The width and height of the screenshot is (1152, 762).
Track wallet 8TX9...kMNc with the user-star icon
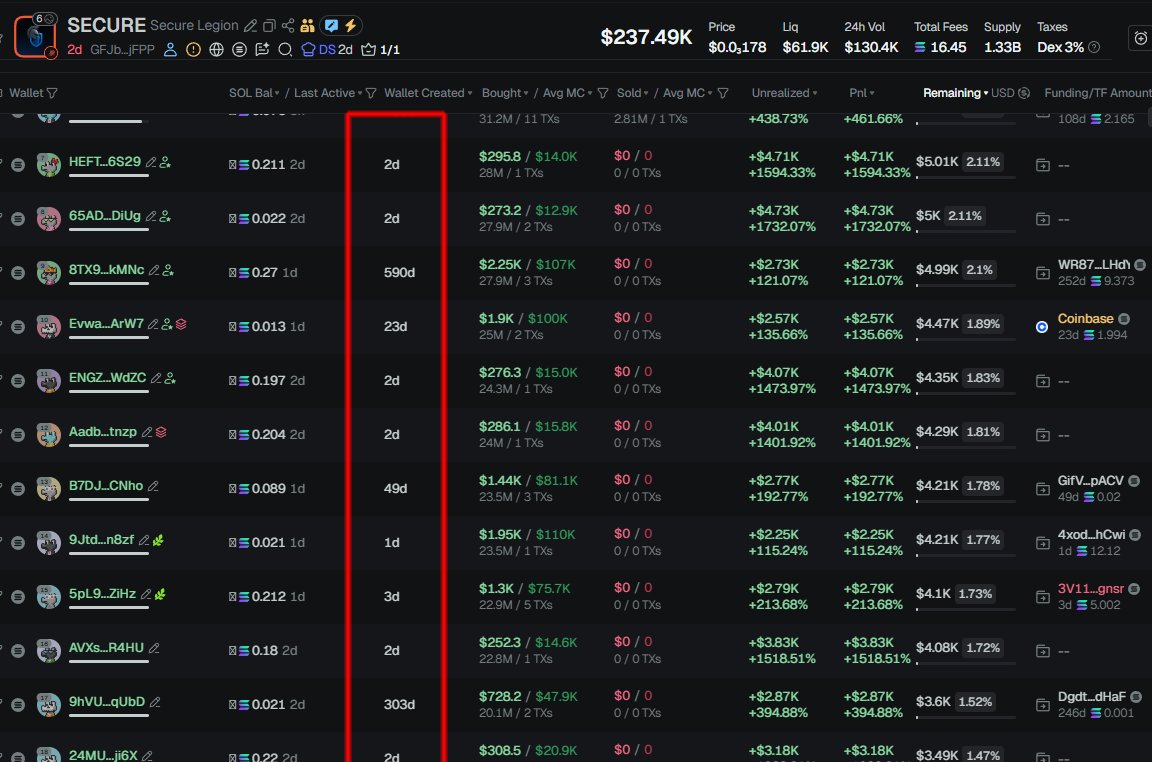168,270
